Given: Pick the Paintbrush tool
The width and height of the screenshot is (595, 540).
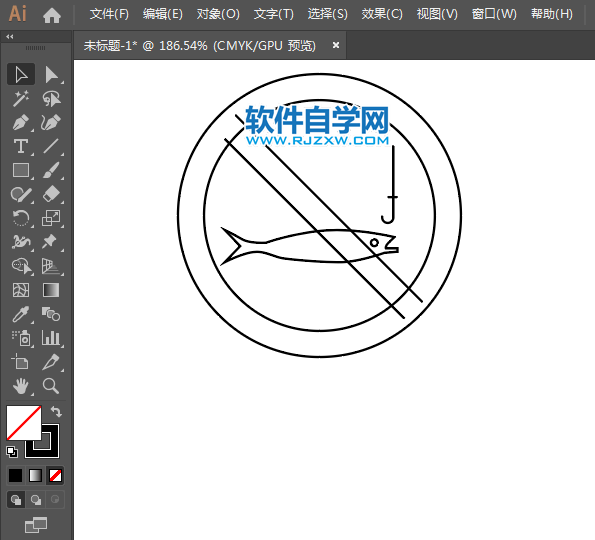Looking at the screenshot, I should (x=51, y=170).
